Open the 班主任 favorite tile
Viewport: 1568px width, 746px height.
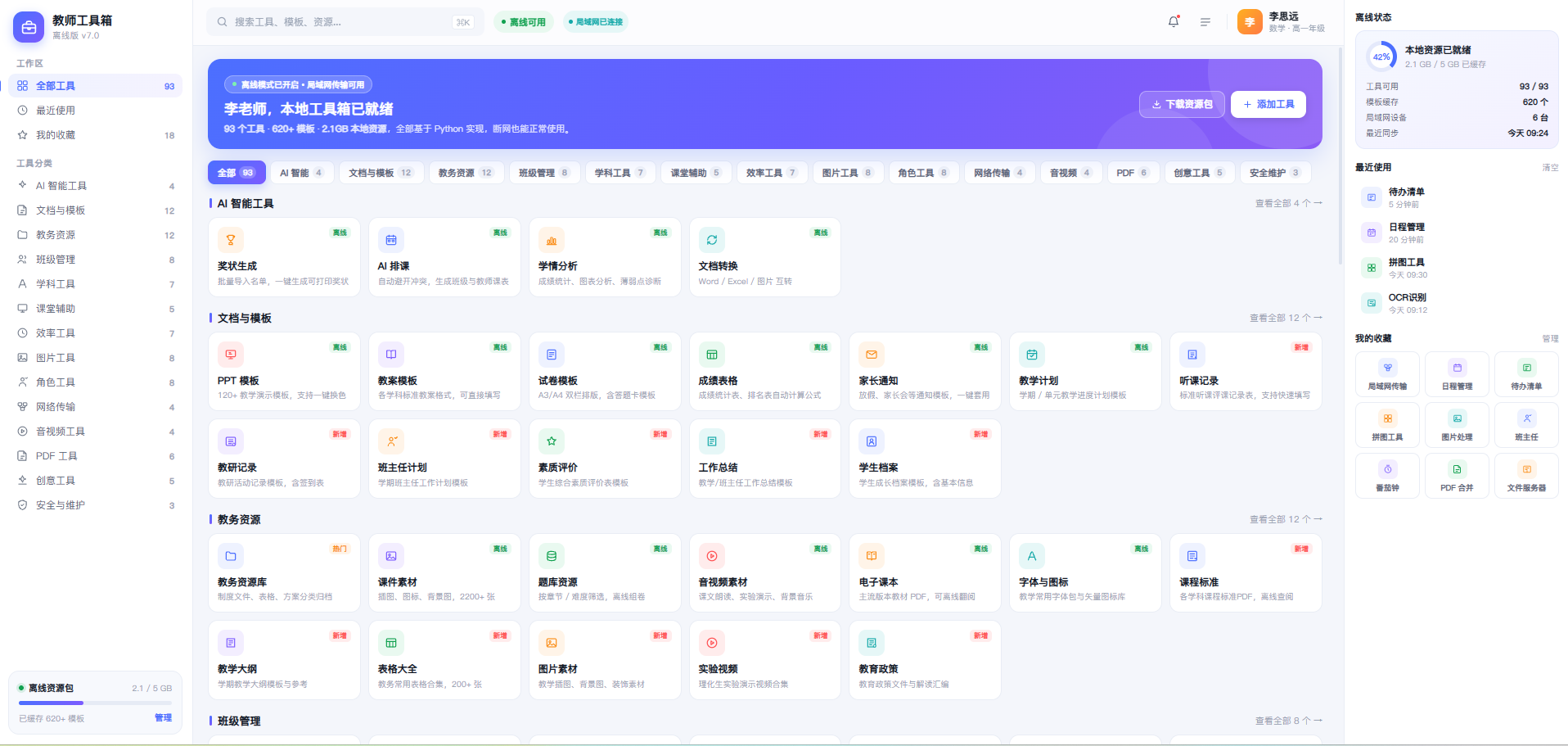(1526, 425)
